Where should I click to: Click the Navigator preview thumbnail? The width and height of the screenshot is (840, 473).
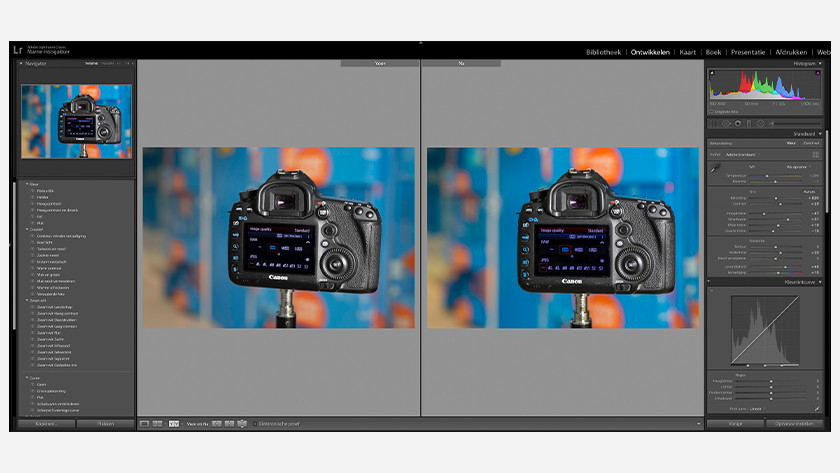76,122
